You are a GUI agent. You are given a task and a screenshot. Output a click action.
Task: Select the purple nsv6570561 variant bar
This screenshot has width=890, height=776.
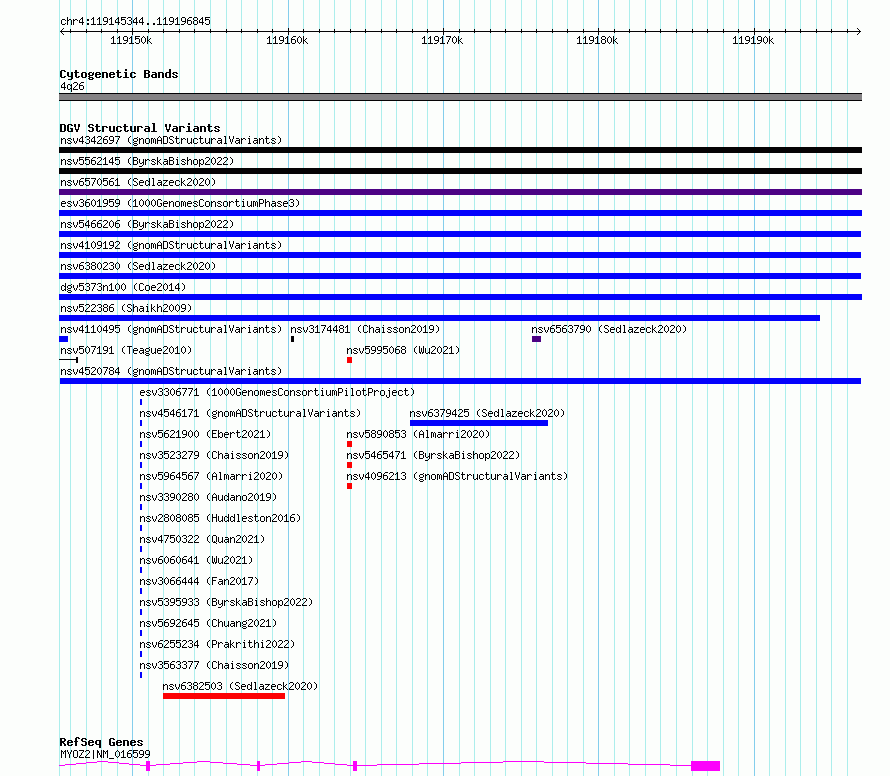460,192
